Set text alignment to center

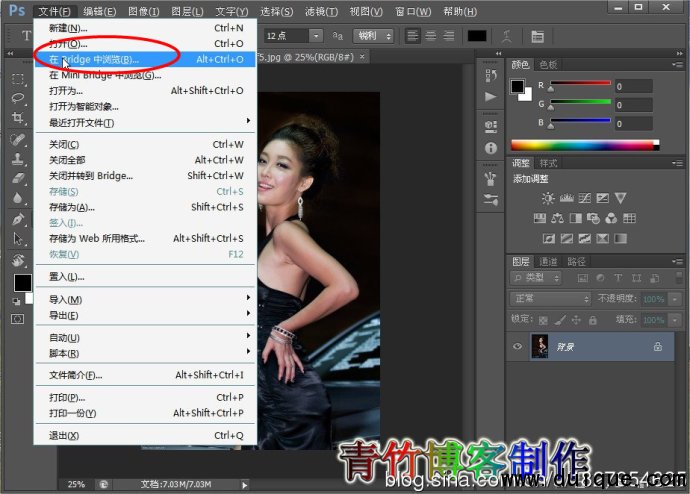click(x=431, y=36)
